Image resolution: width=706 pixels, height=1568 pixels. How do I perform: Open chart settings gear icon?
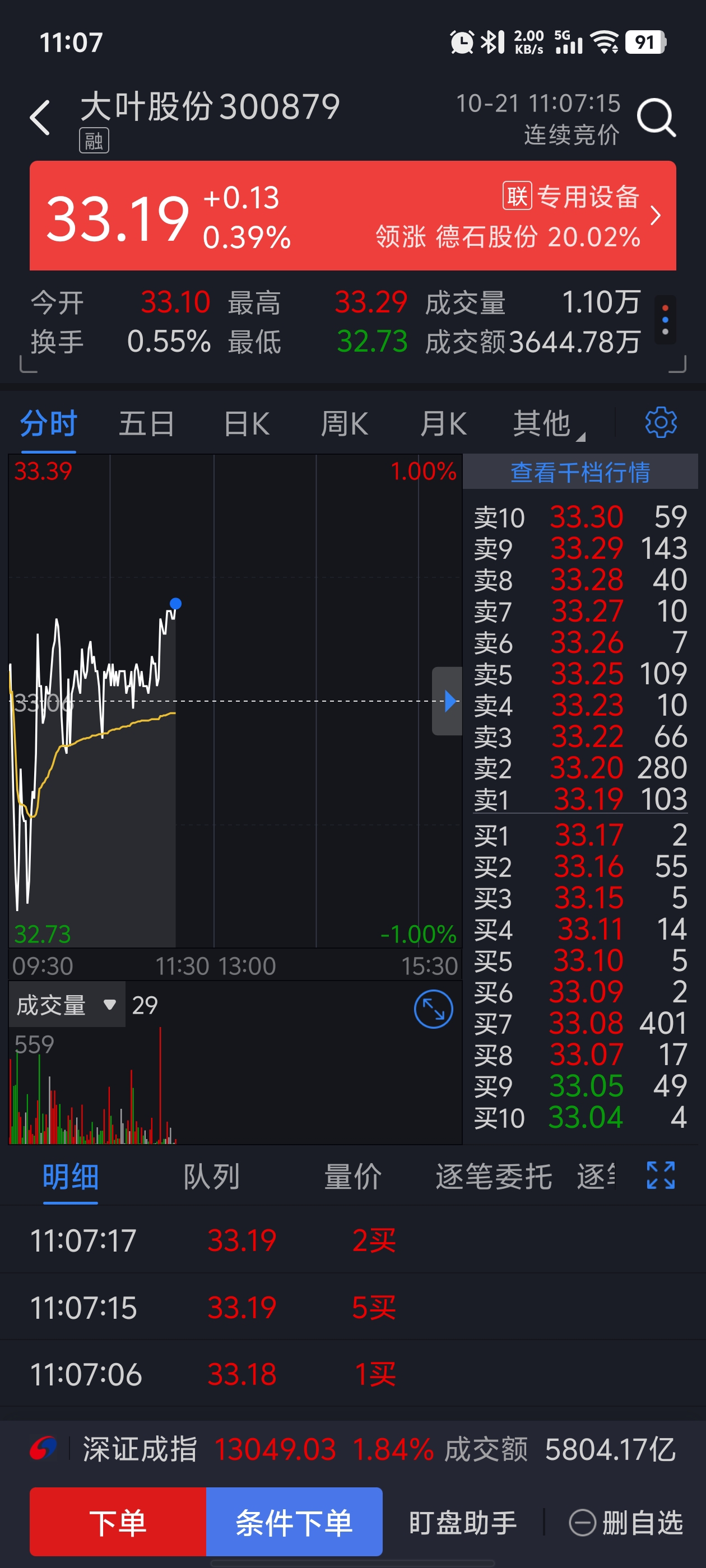(x=661, y=422)
